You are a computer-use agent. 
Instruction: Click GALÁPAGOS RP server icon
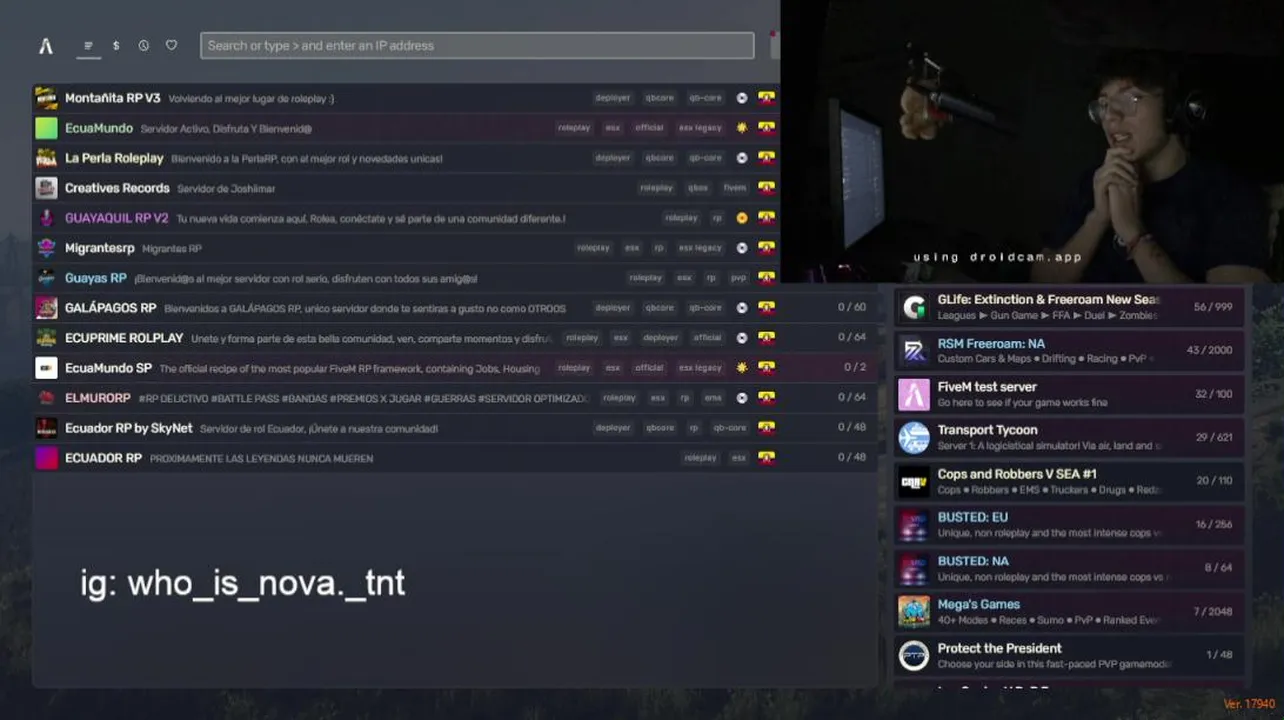[46, 308]
